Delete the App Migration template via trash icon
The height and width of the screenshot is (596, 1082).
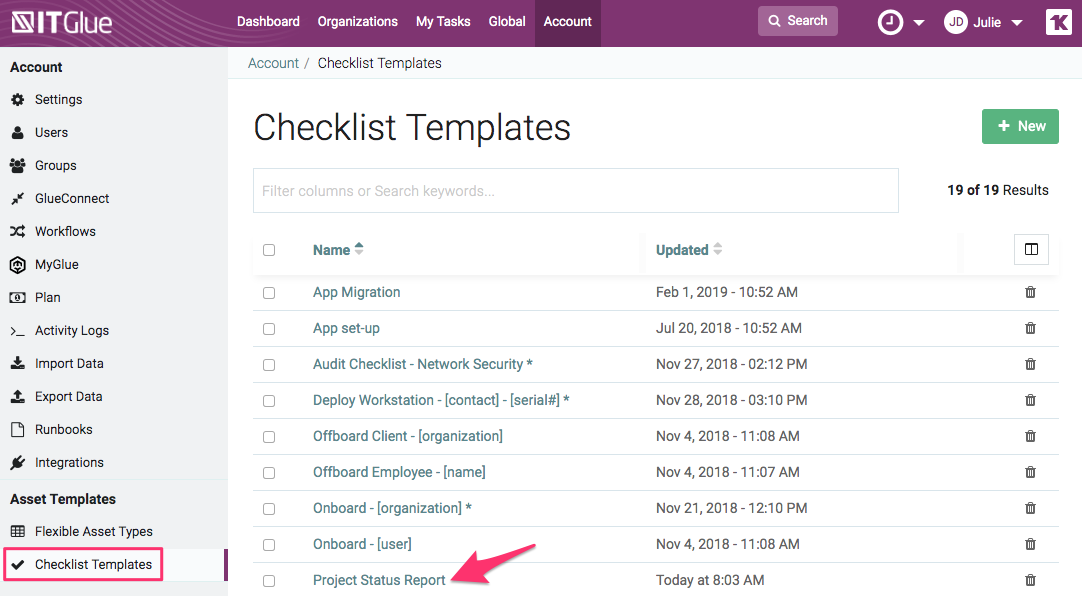(x=1030, y=292)
